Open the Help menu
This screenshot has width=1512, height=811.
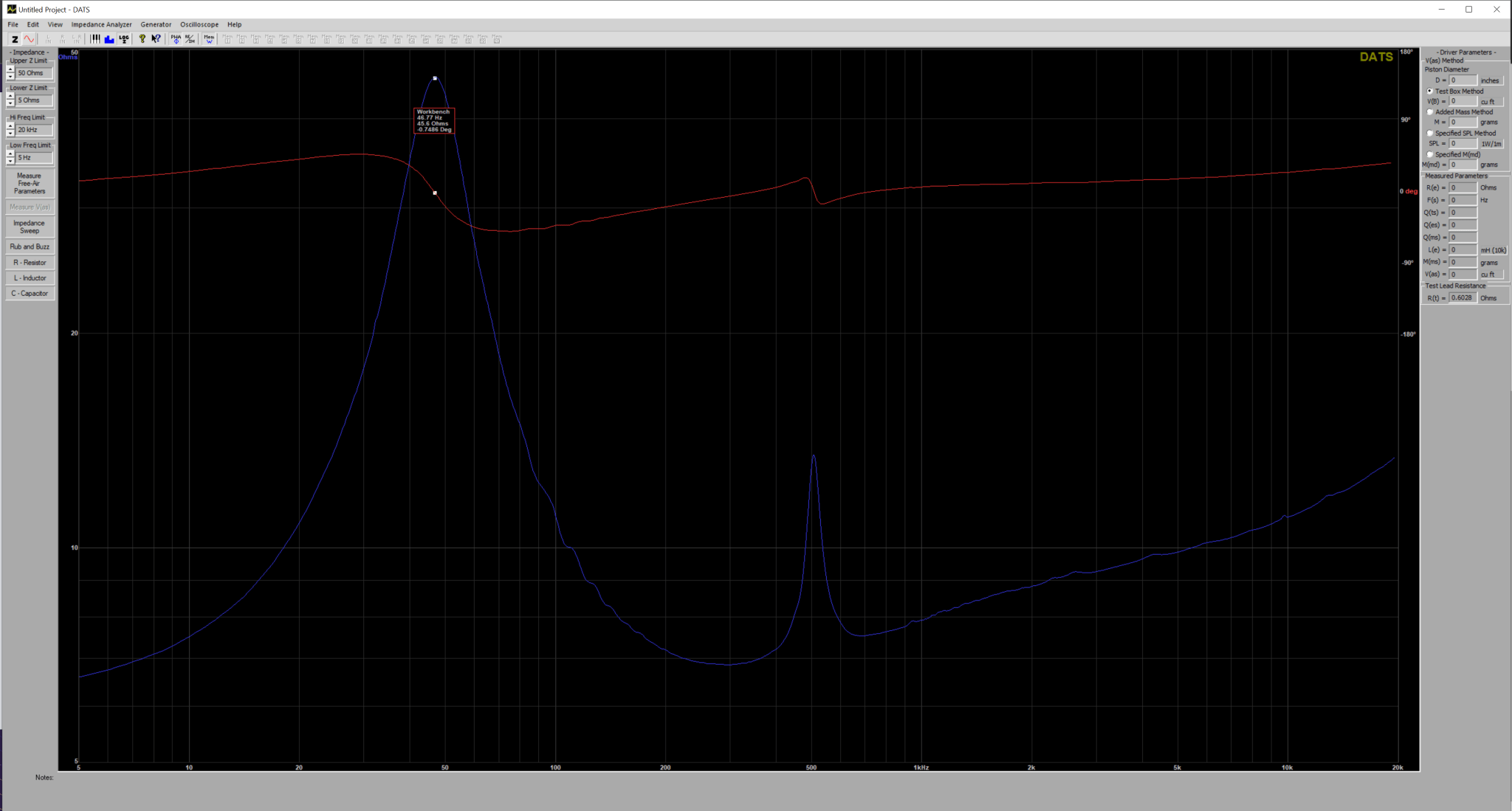[234, 24]
